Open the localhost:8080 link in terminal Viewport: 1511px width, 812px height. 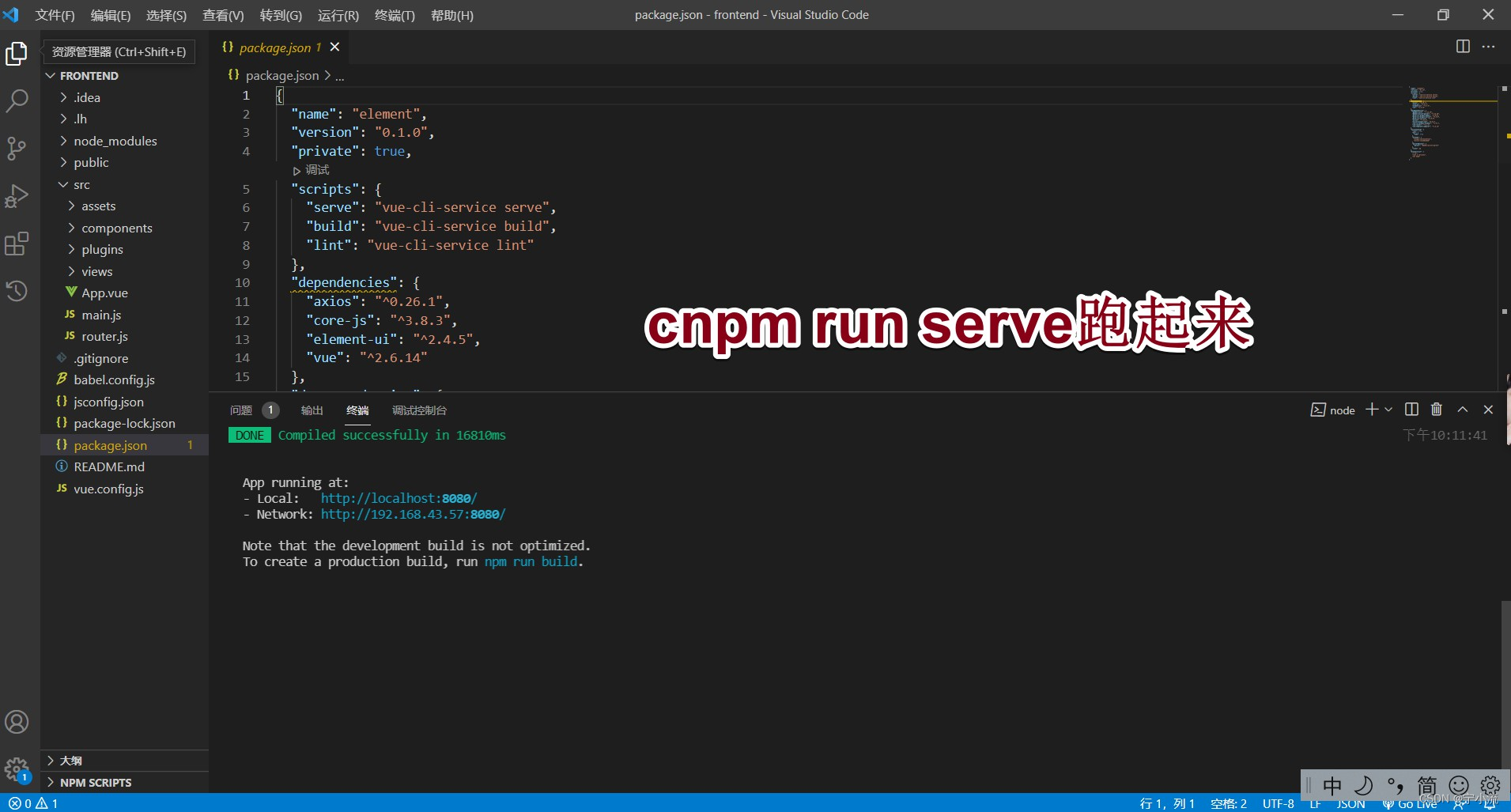click(399, 498)
